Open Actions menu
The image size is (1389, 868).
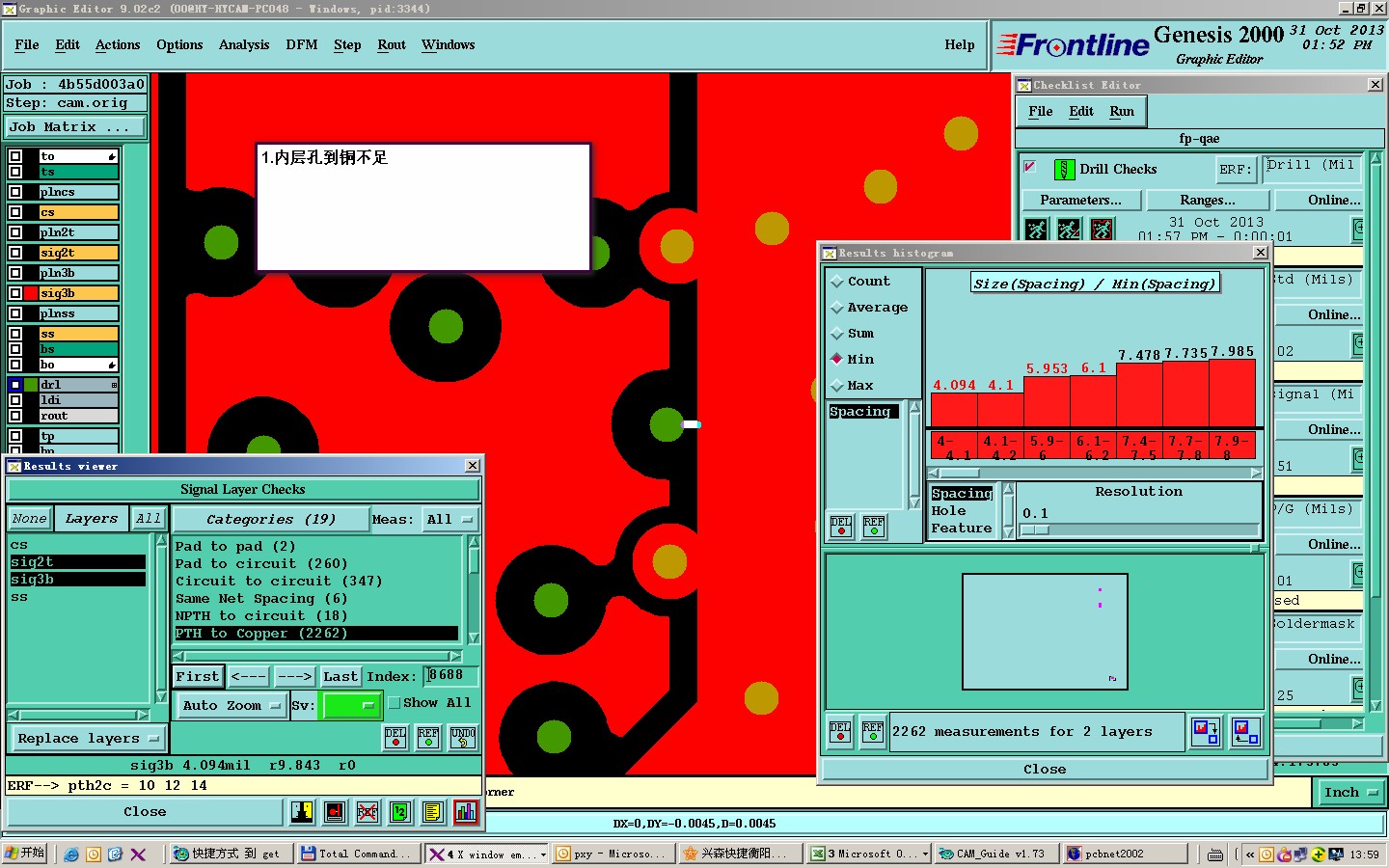(x=118, y=45)
